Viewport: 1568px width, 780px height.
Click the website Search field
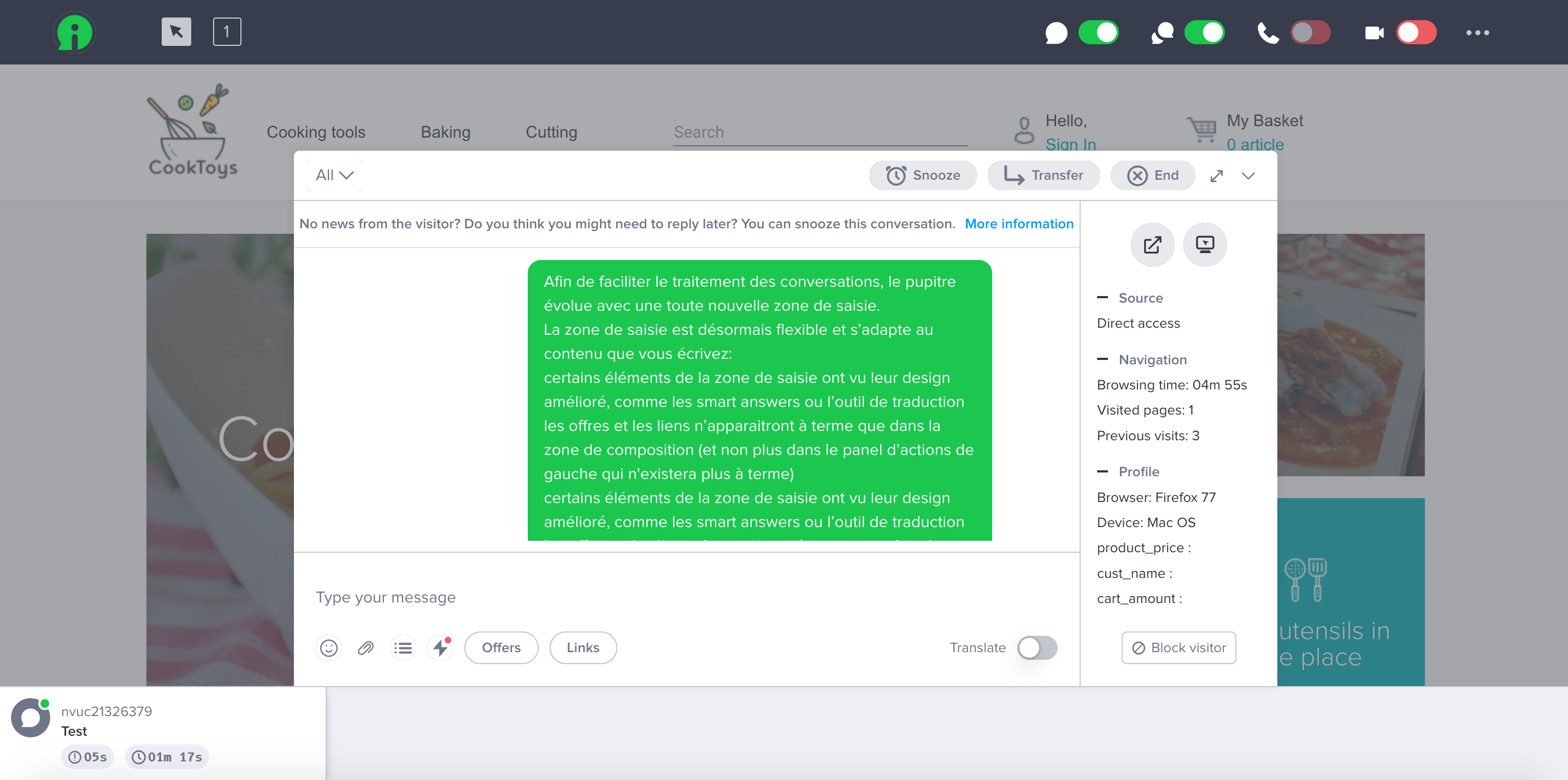point(821,132)
